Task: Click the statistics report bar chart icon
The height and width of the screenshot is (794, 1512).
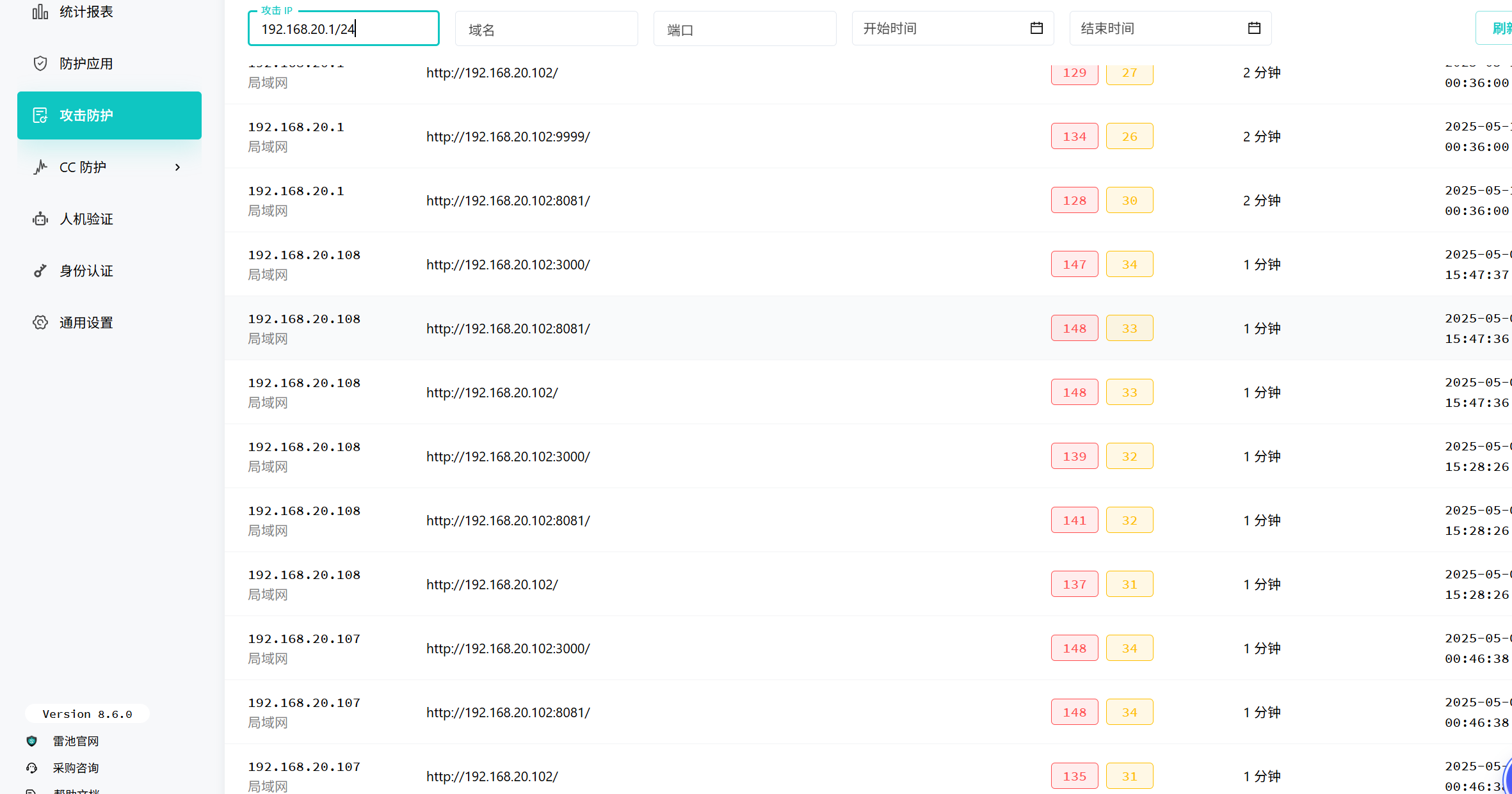Action: [40, 12]
